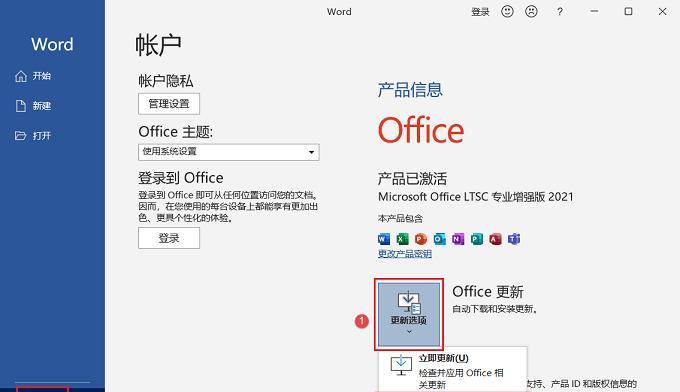Click the 本产品包含 label

pos(400,219)
